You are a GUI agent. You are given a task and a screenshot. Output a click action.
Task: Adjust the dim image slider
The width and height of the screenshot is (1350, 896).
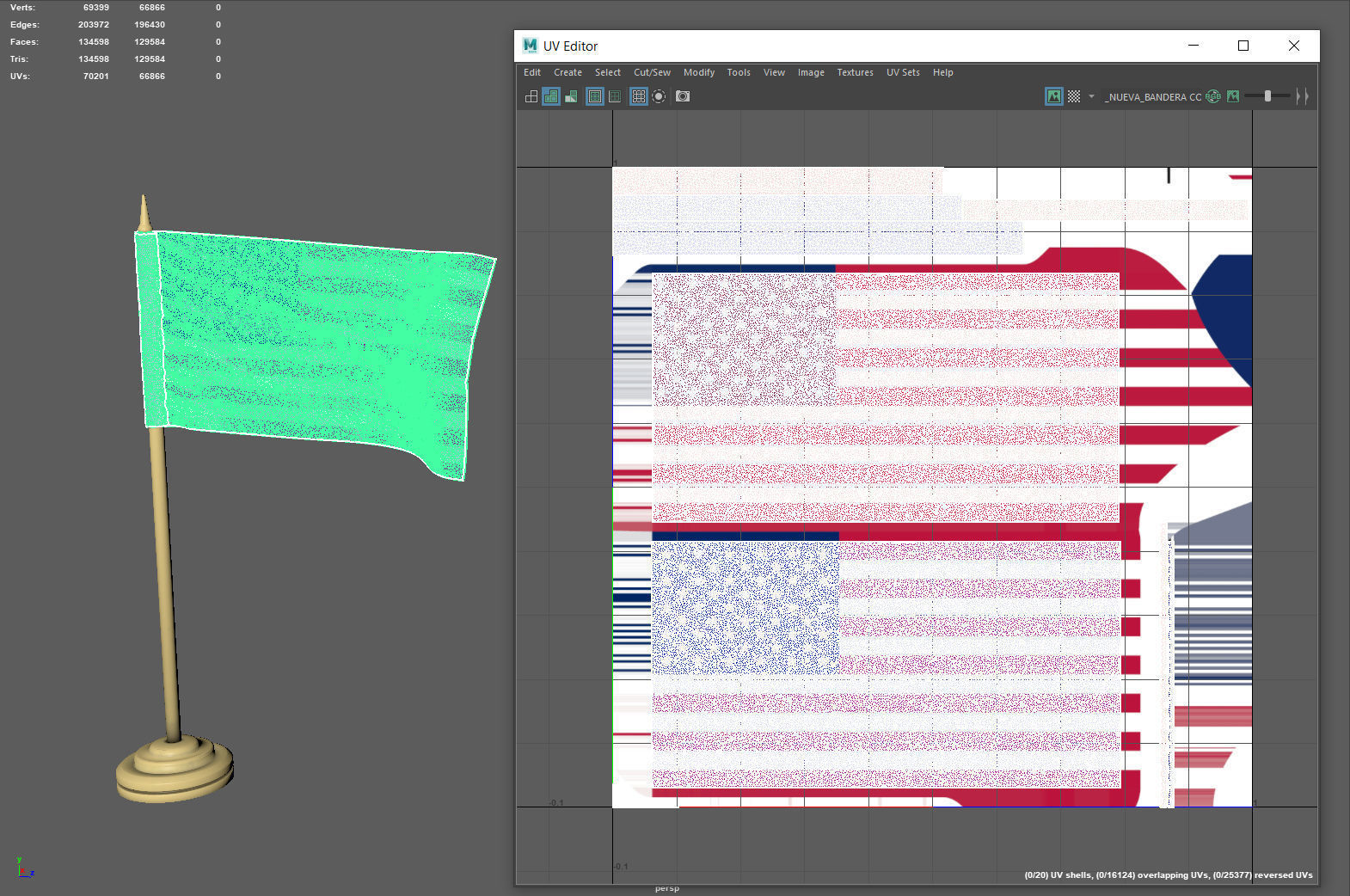(x=1267, y=96)
